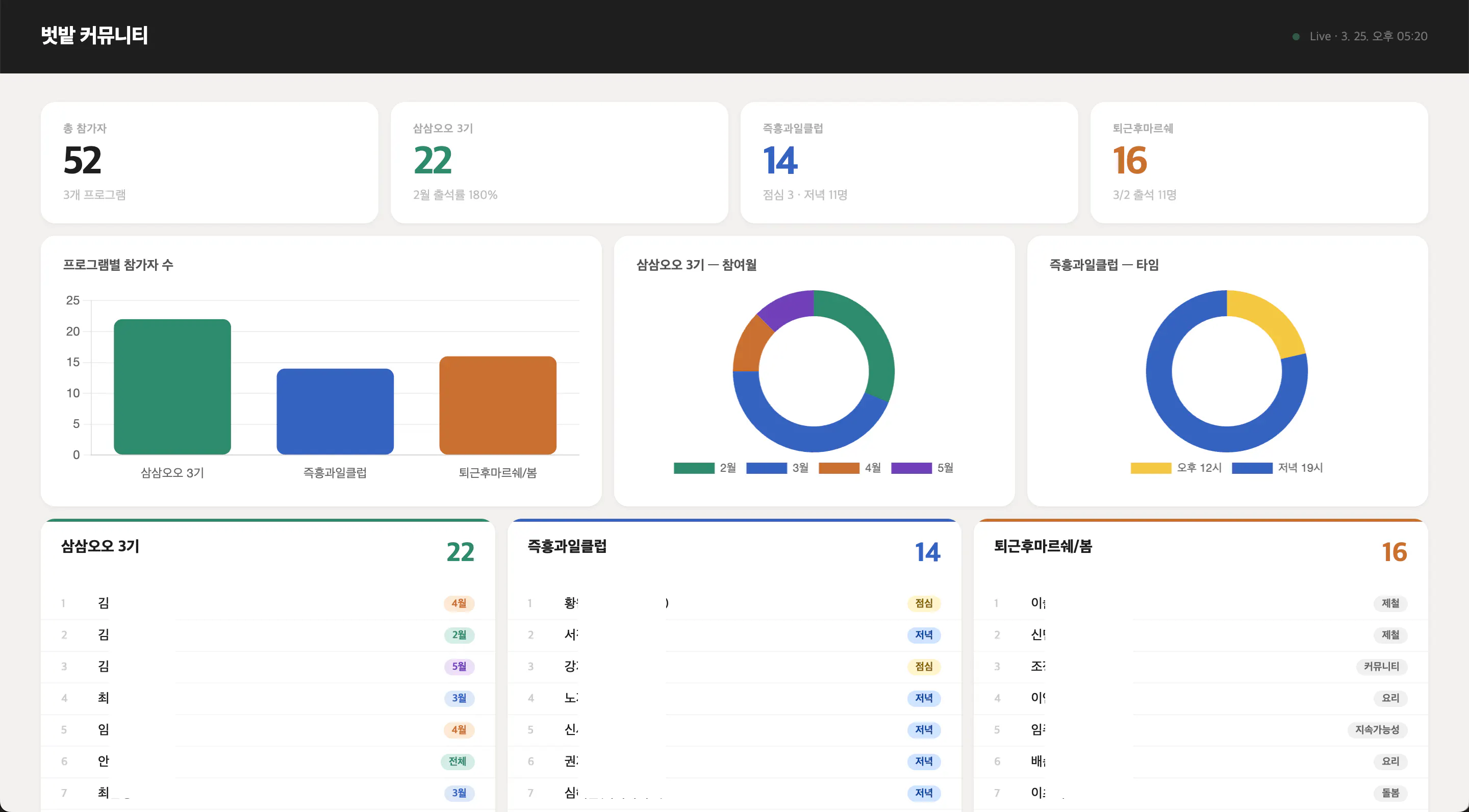Open the 총 참가자 52 summary card
Screen dimensions: 1469x812
(209, 163)
